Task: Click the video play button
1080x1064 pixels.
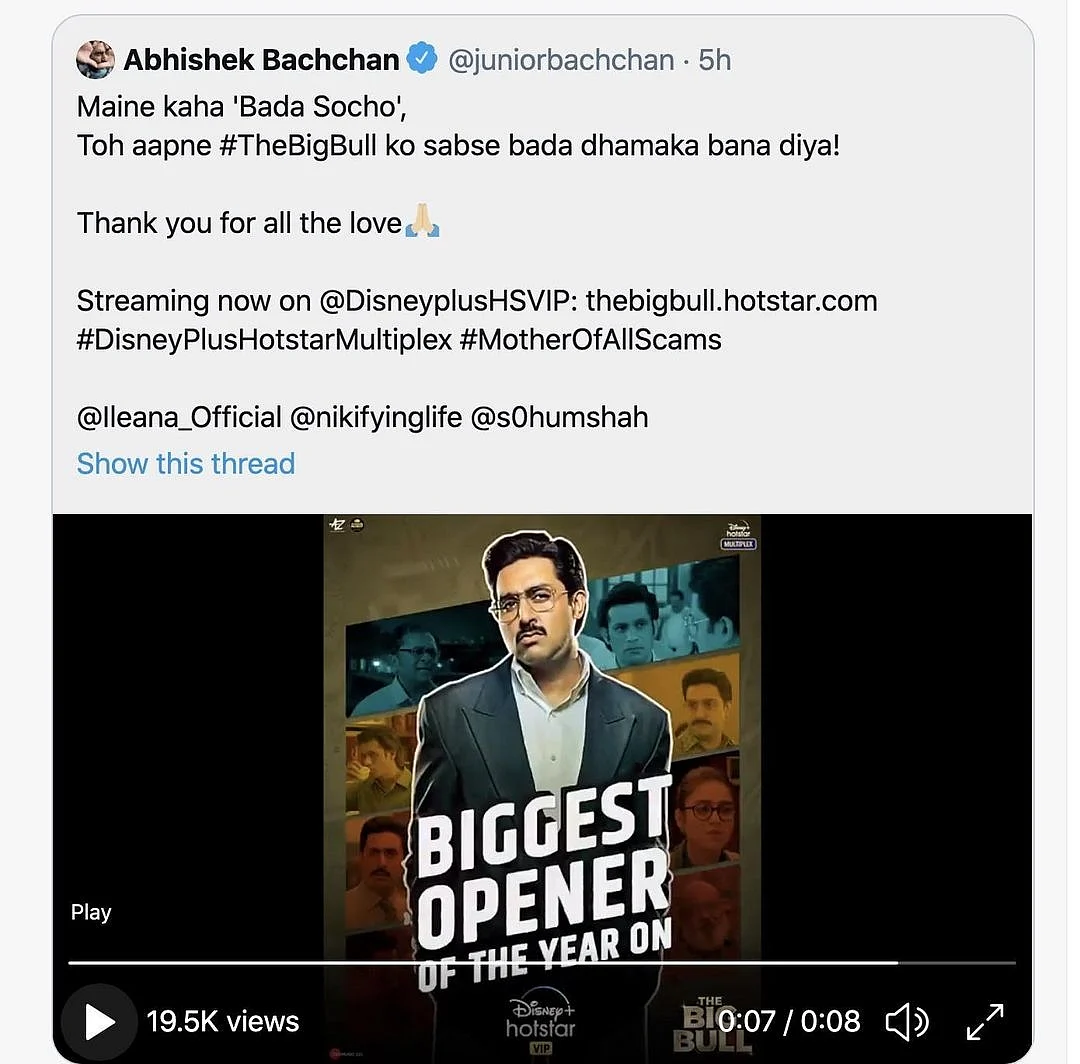Action: pyautogui.click(x=99, y=1021)
